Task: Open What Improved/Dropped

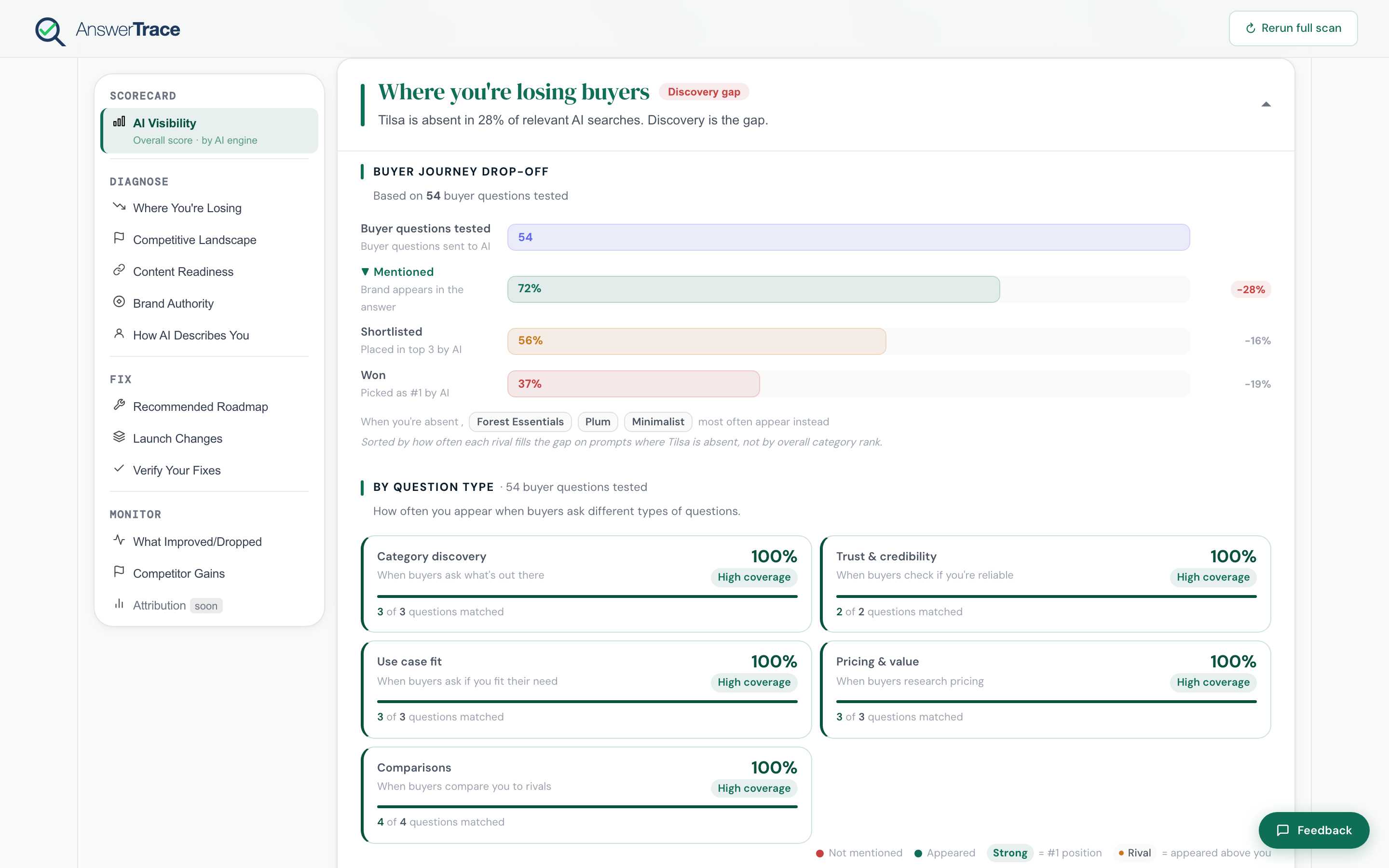Action: [209, 542]
